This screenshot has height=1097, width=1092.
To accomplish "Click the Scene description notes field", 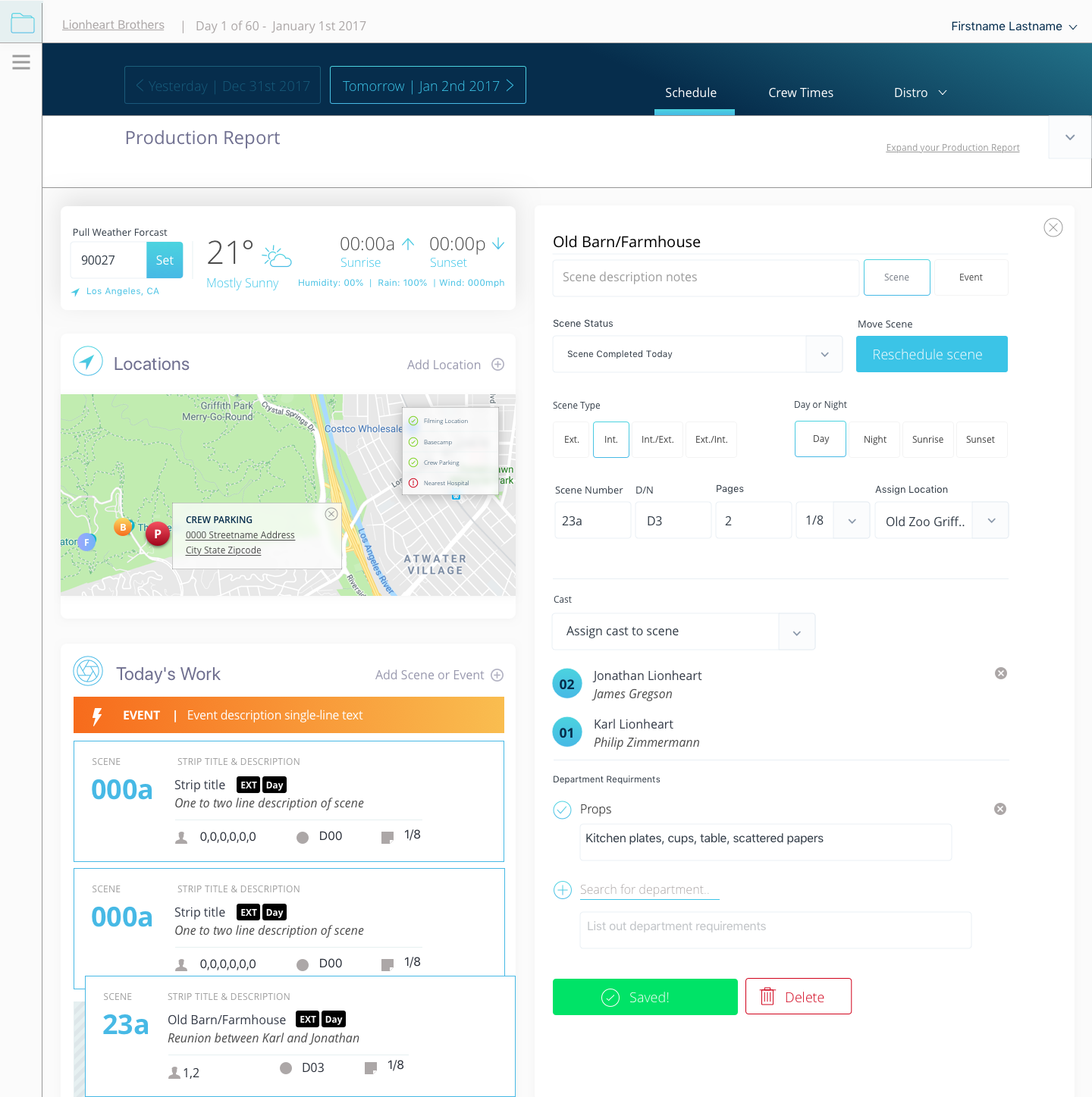I will pos(705,277).
